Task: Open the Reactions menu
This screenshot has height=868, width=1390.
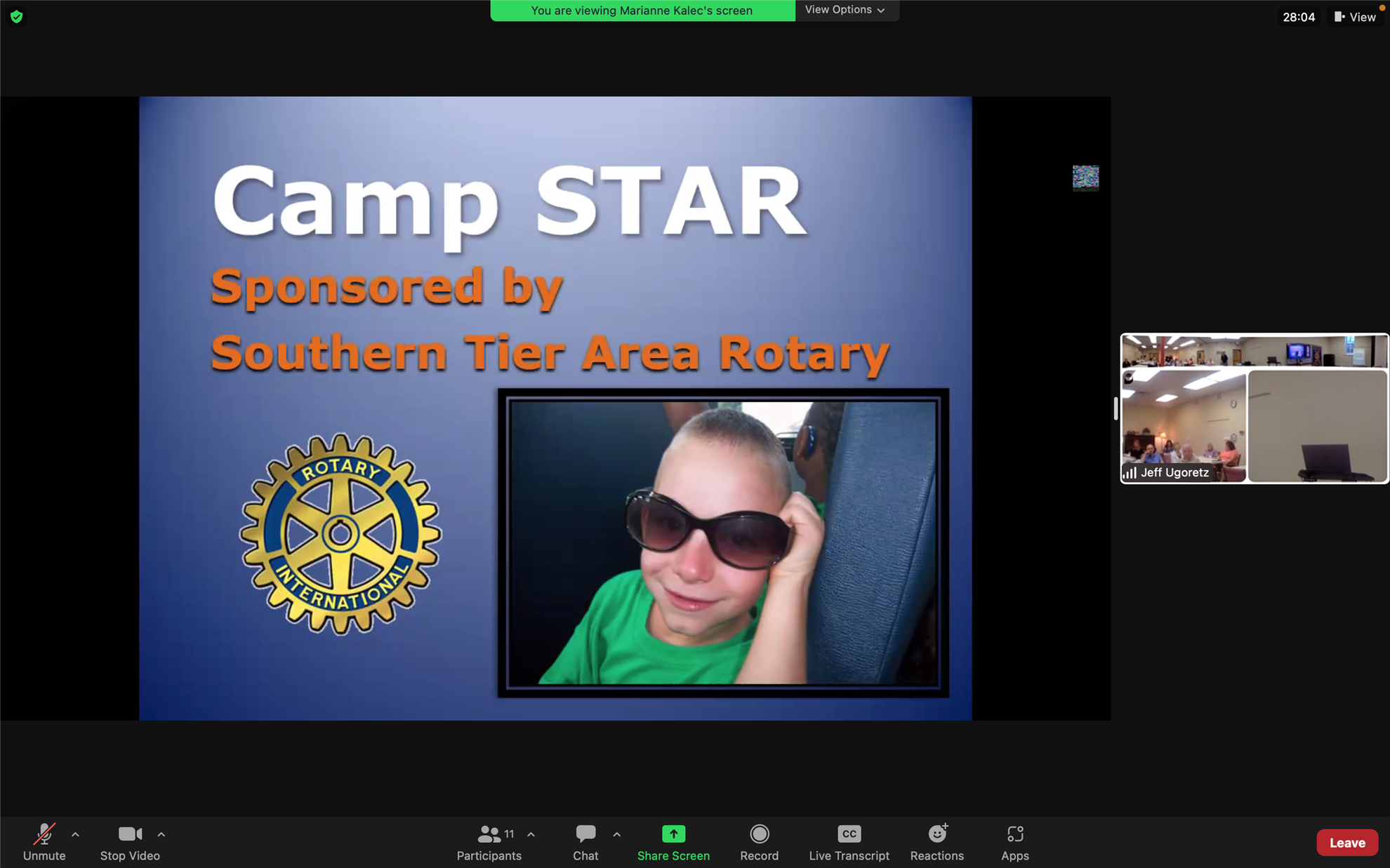Action: click(x=937, y=842)
